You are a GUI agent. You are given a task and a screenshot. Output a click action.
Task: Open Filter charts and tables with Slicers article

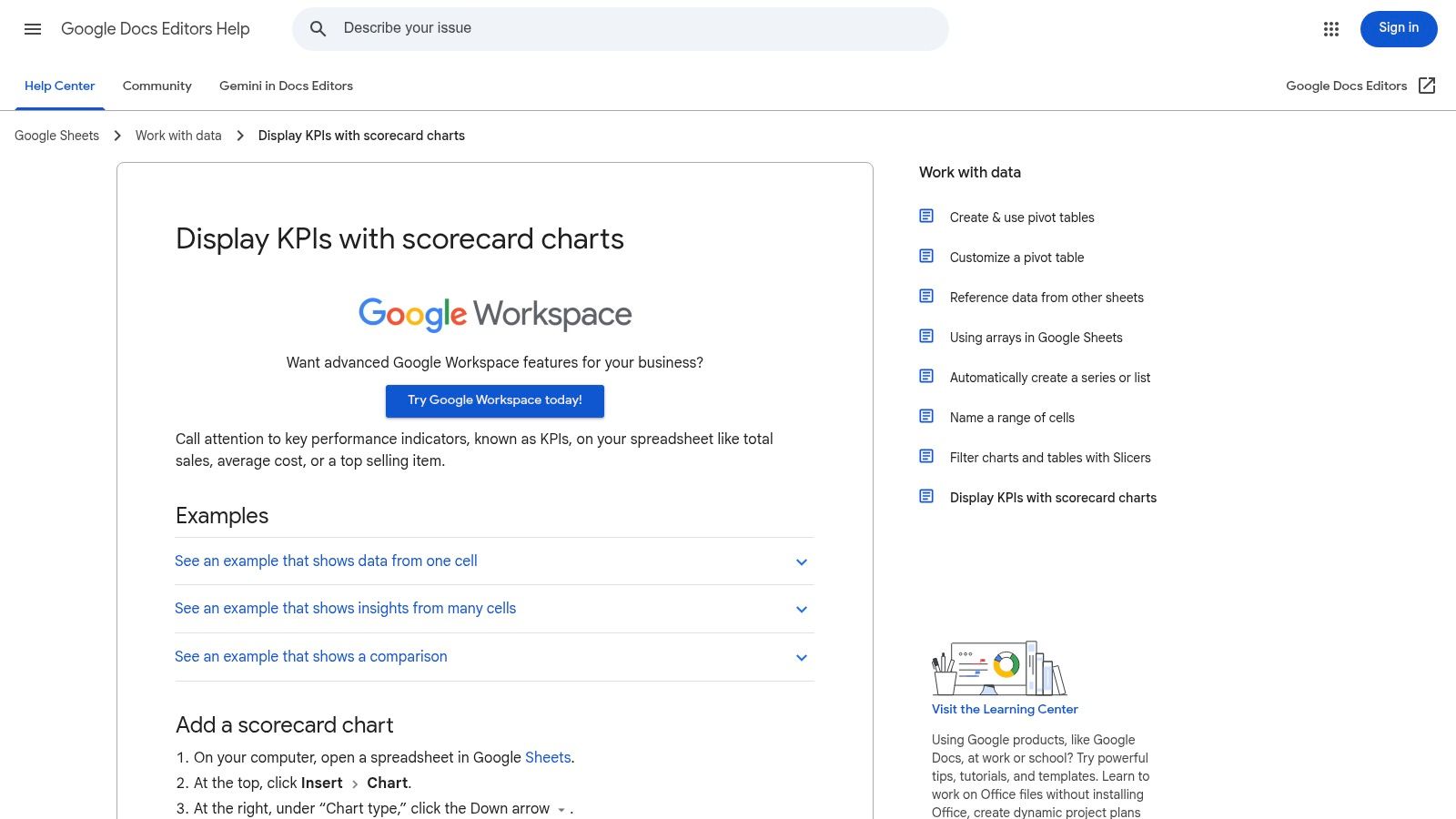pyautogui.click(x=1050, y=458)
